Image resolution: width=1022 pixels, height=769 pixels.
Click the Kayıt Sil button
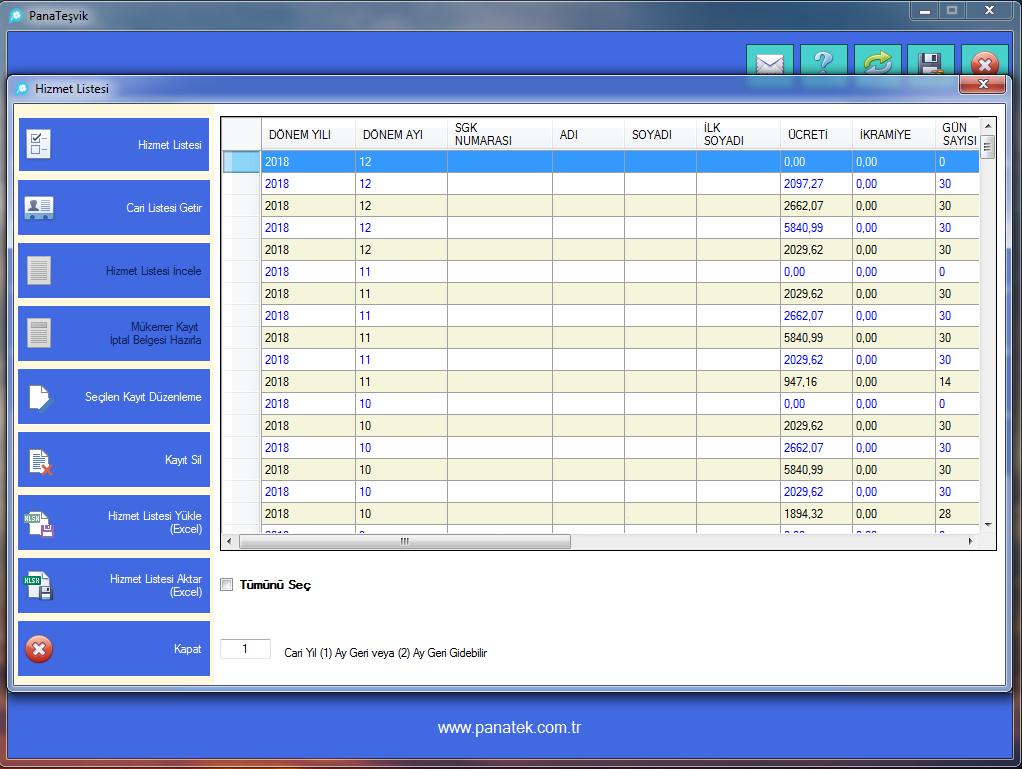(114, 459)
